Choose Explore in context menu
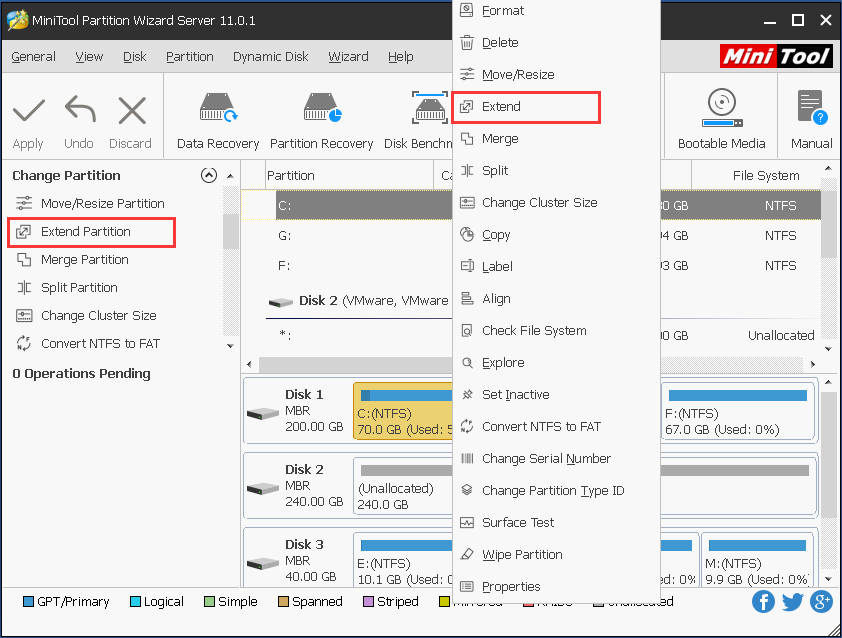 pos(556,362)
